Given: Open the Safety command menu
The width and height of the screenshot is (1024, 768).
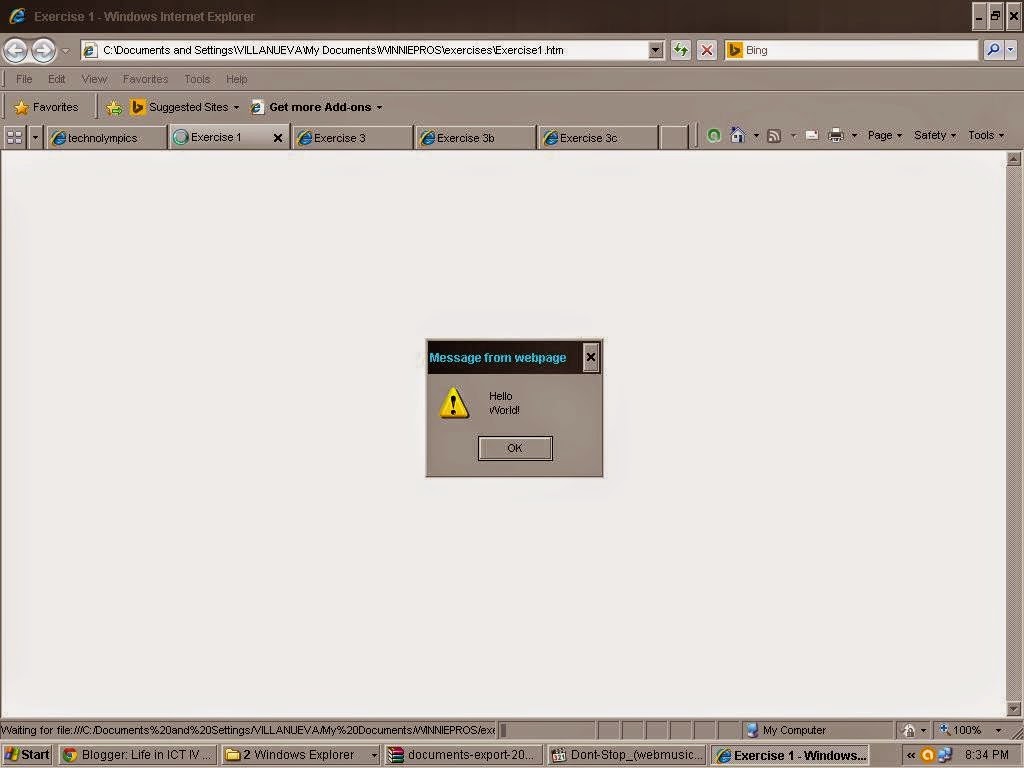Looking at the screenshot, I should (935, 135).
